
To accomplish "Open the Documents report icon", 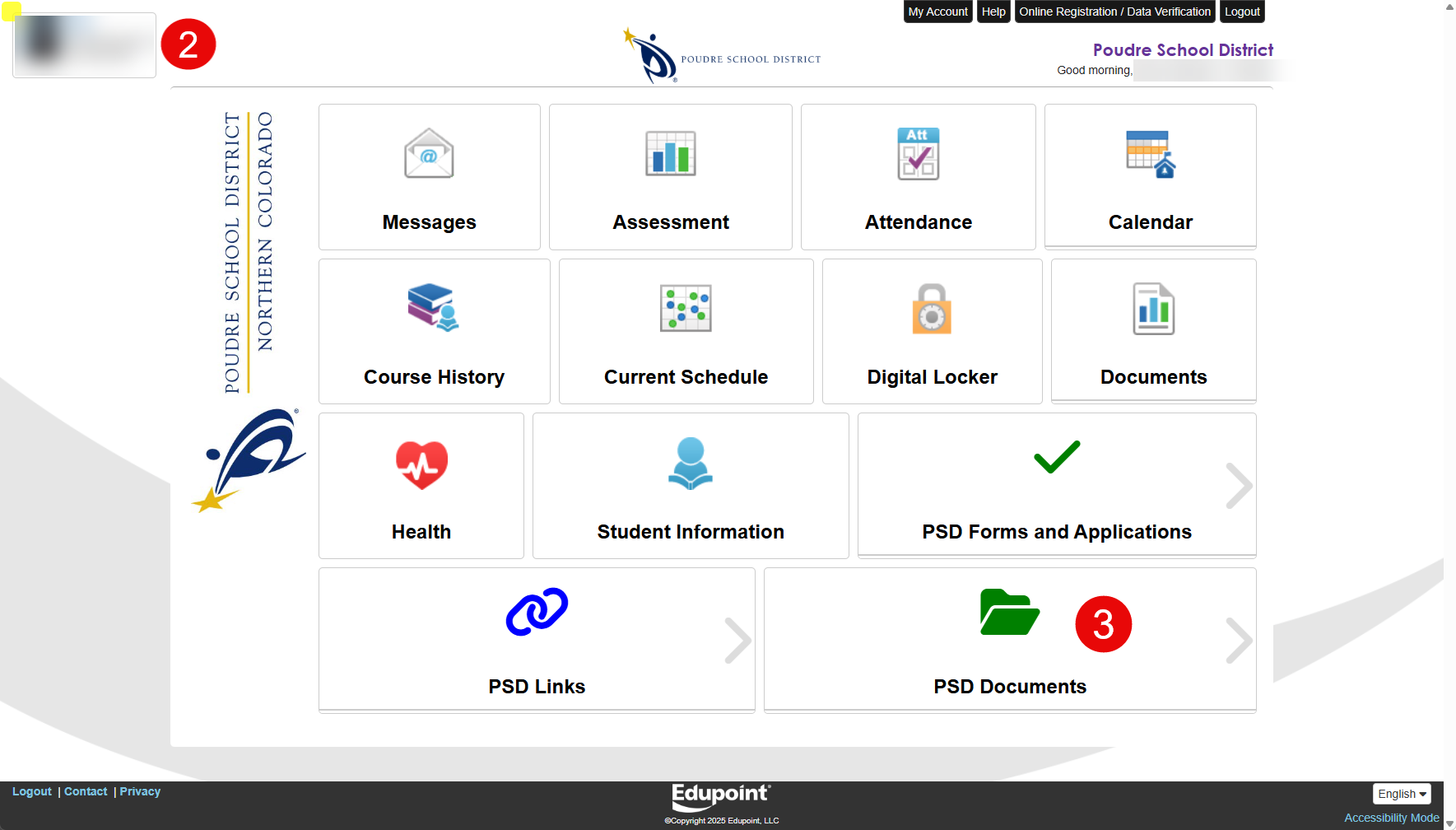I will [1153, 309].
